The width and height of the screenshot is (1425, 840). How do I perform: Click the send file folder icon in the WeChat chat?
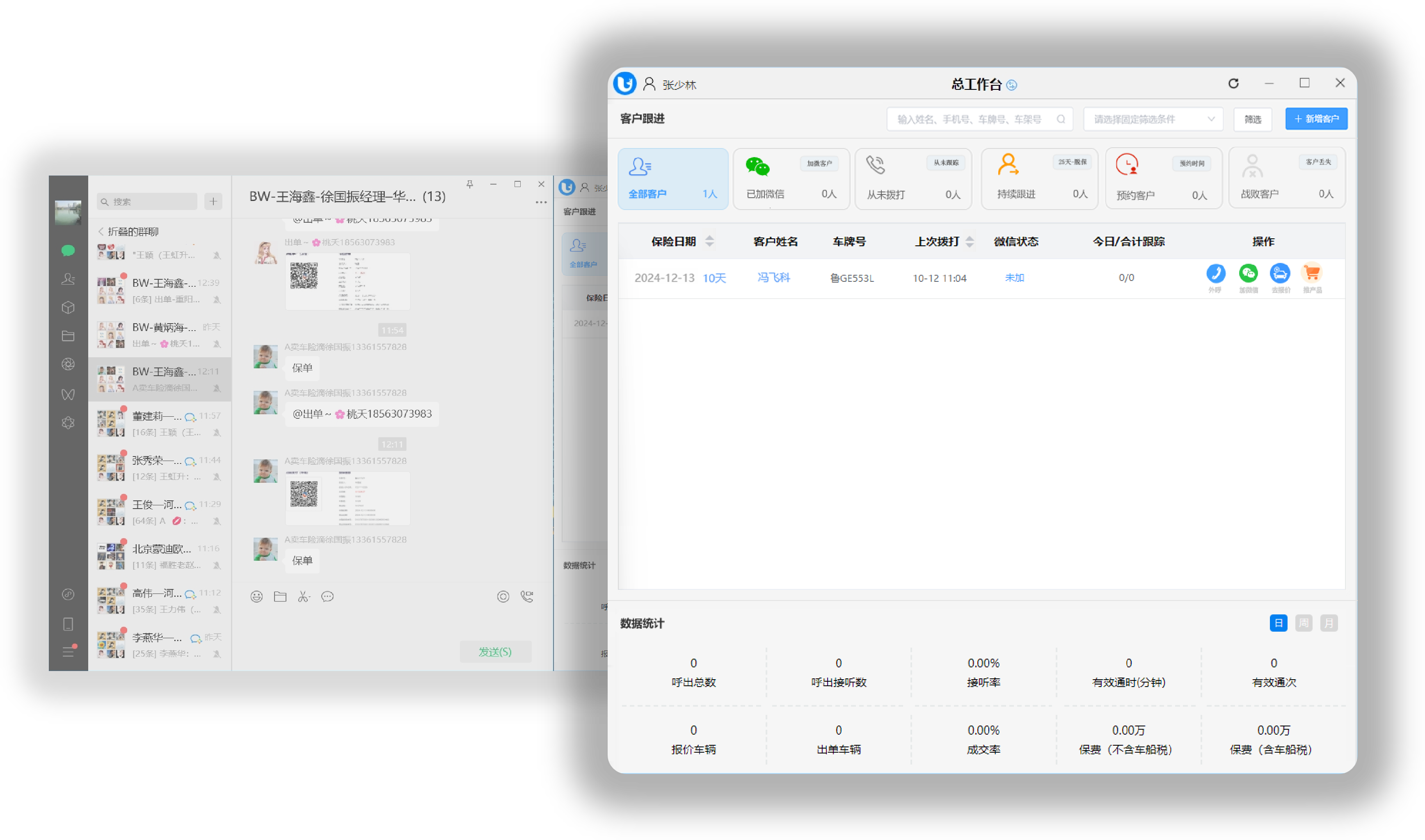280,597
